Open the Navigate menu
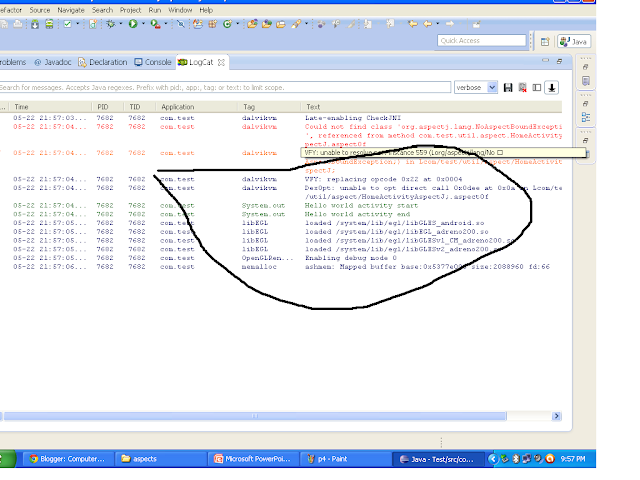The height and width of the screenshot is (480, 640). tap(71, 10)
